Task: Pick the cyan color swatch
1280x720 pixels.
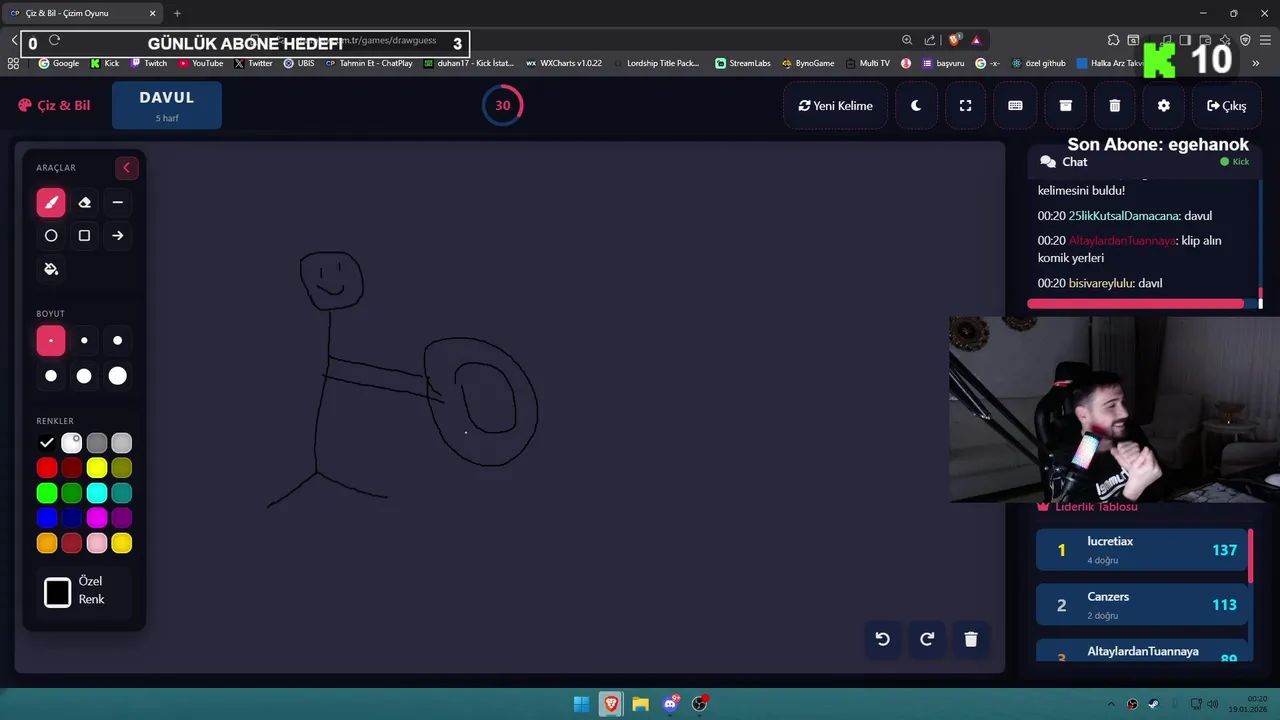Action: [x=97, y=493]
